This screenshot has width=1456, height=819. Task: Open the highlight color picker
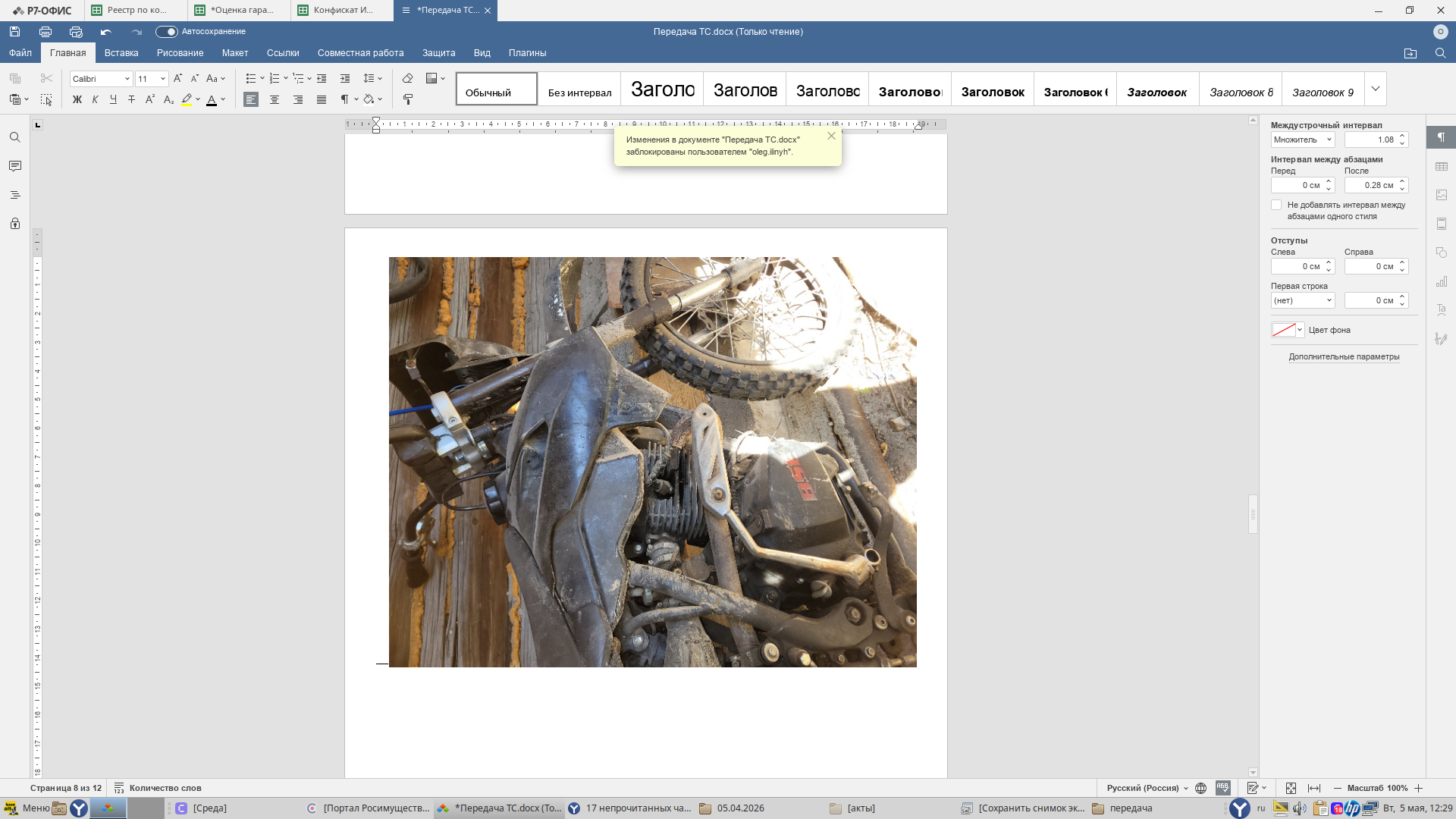[198, 99]
